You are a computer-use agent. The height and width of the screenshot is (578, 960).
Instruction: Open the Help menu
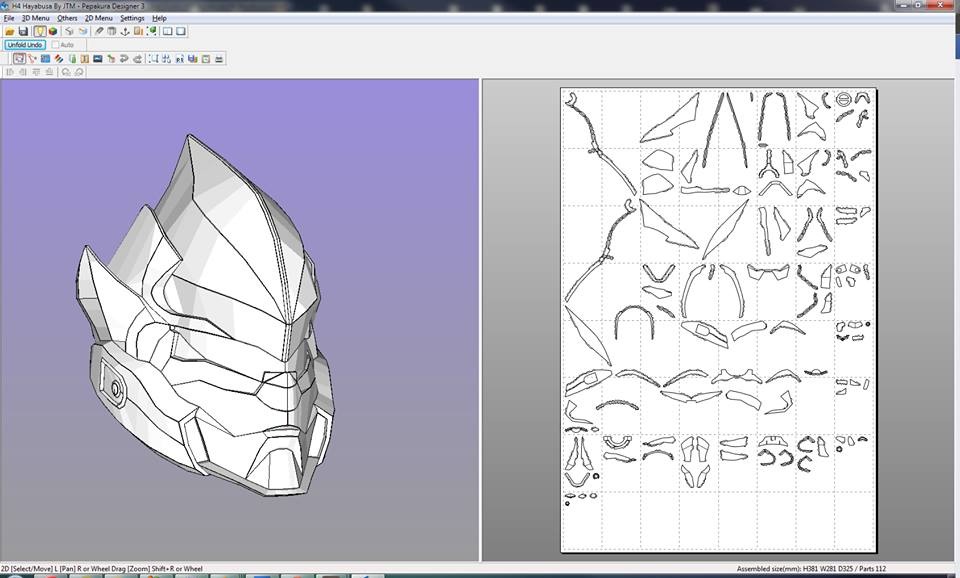159,18
